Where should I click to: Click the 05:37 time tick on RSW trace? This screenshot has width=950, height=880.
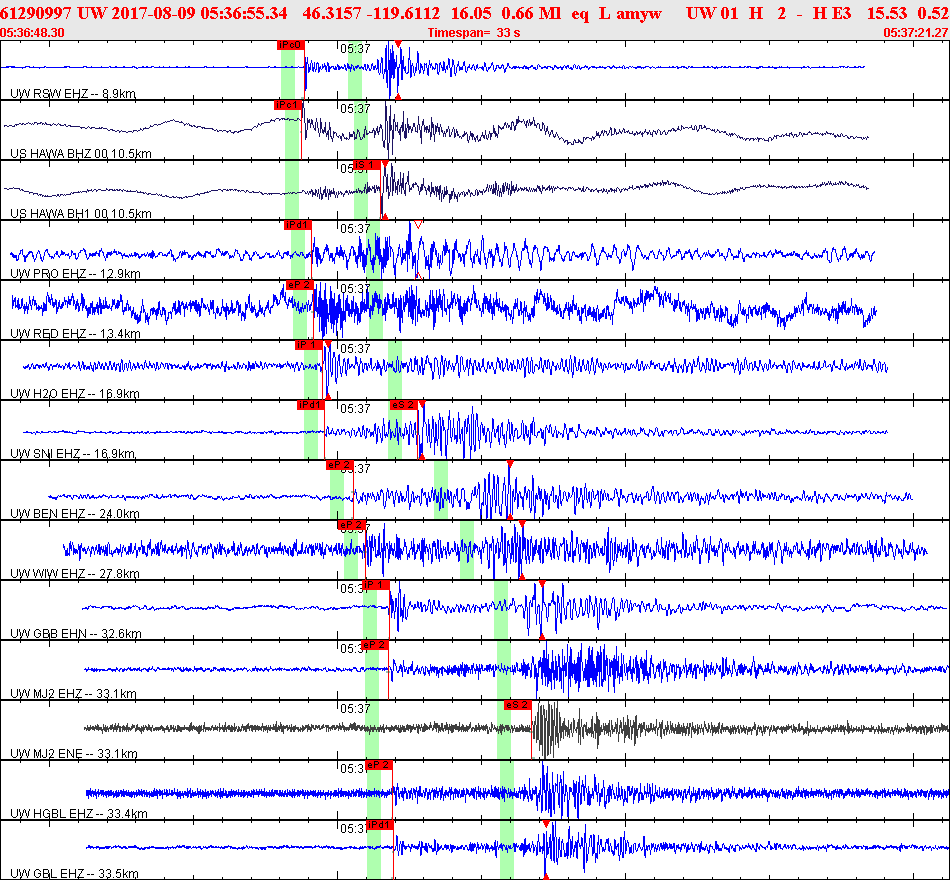[355, 49]
